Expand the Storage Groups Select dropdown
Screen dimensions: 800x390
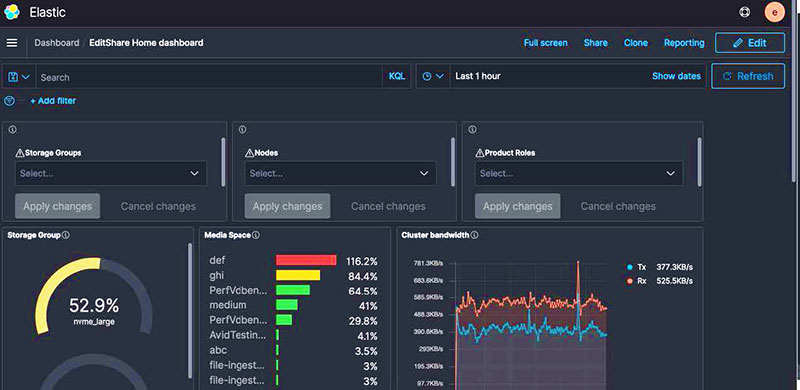point(111,174)
